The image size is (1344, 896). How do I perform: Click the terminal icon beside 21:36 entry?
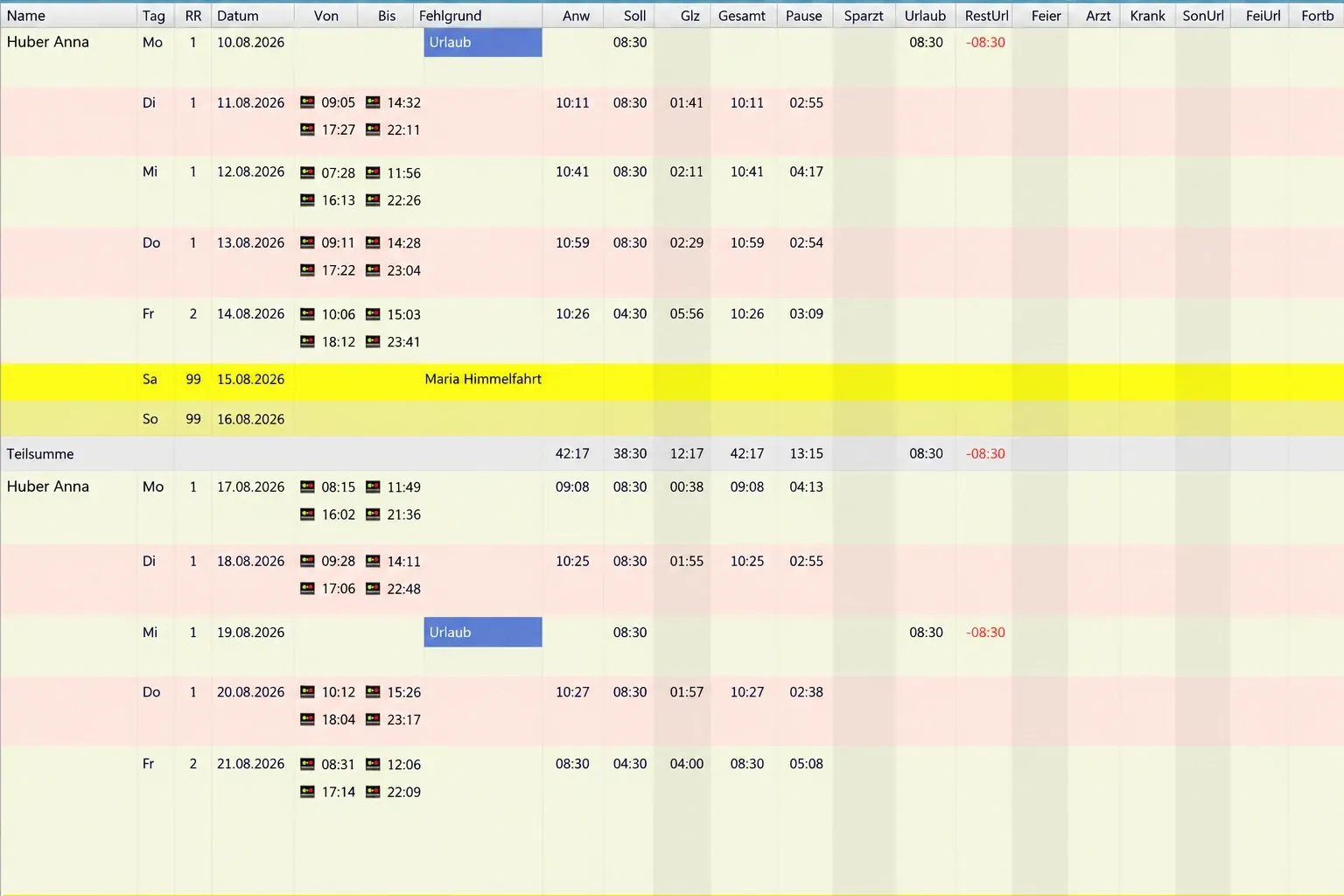coord(373,514)
